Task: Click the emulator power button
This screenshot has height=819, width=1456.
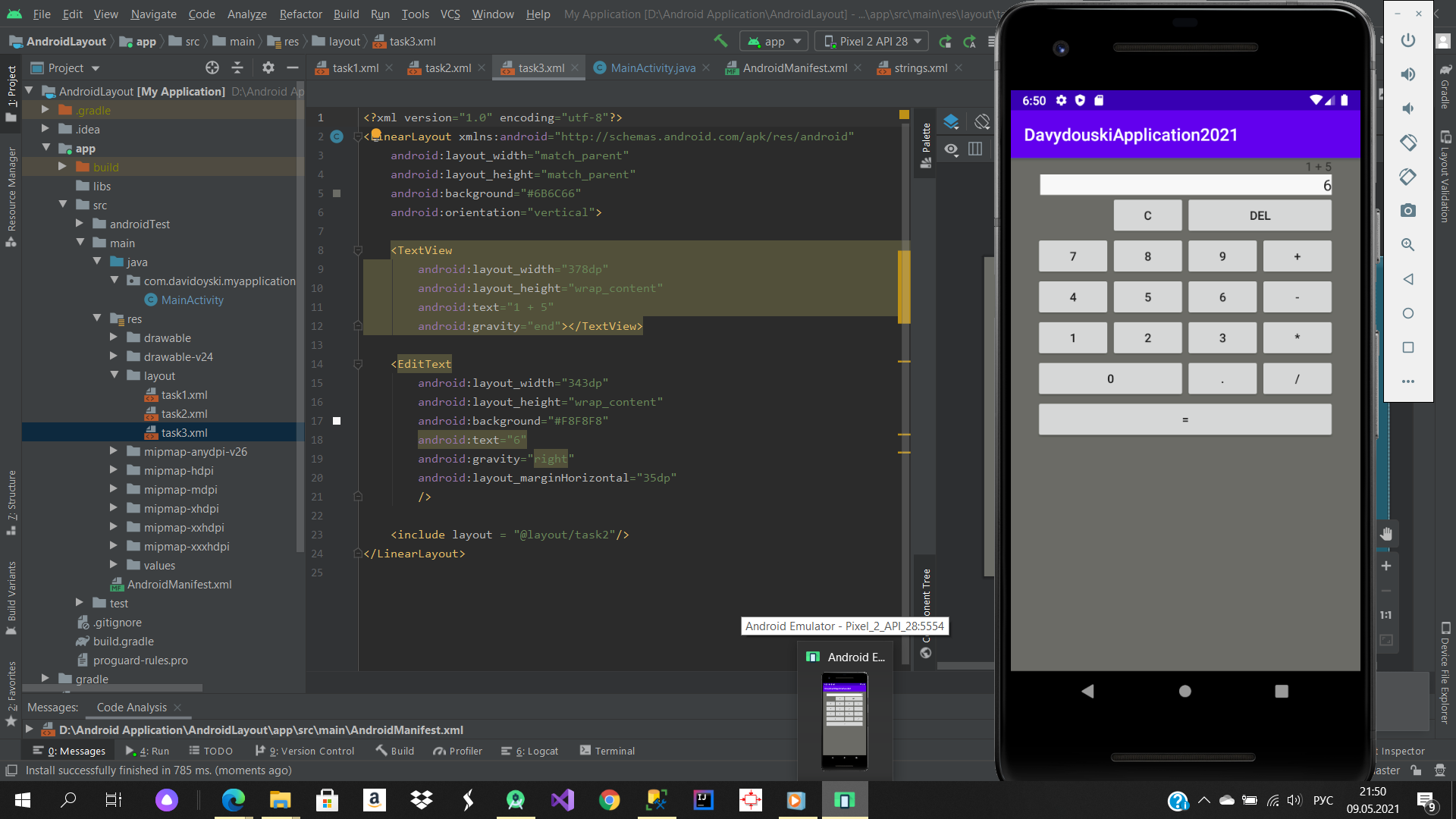Action: [x=1408, y=40]
